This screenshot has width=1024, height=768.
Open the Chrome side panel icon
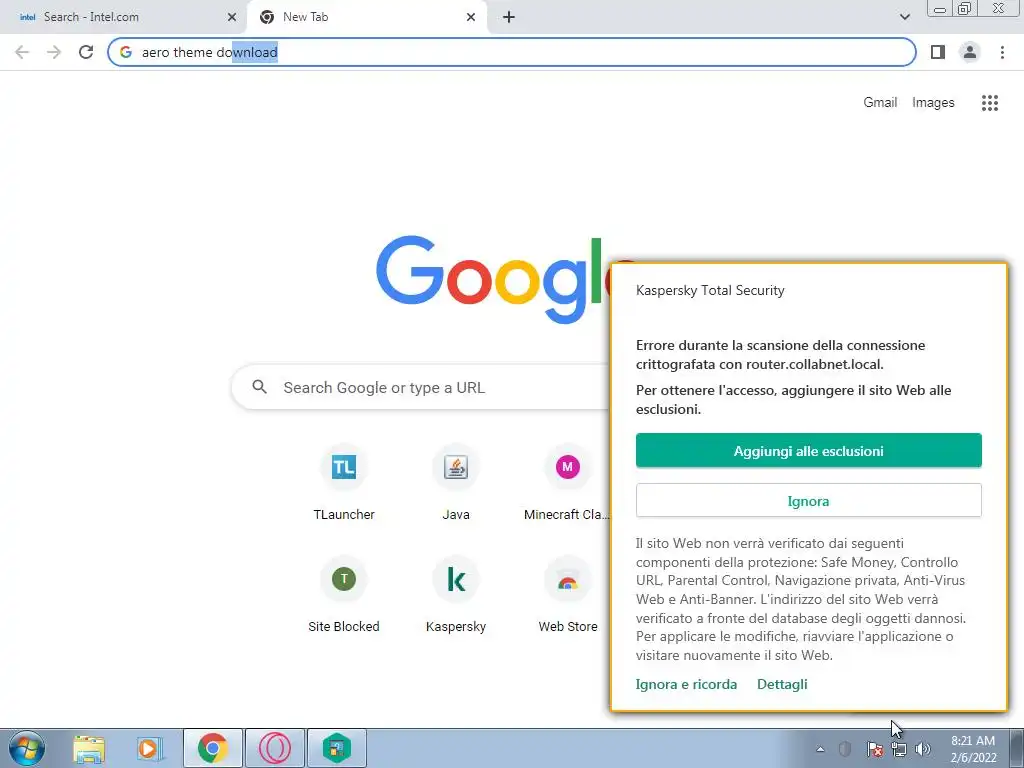coord(938,52)
